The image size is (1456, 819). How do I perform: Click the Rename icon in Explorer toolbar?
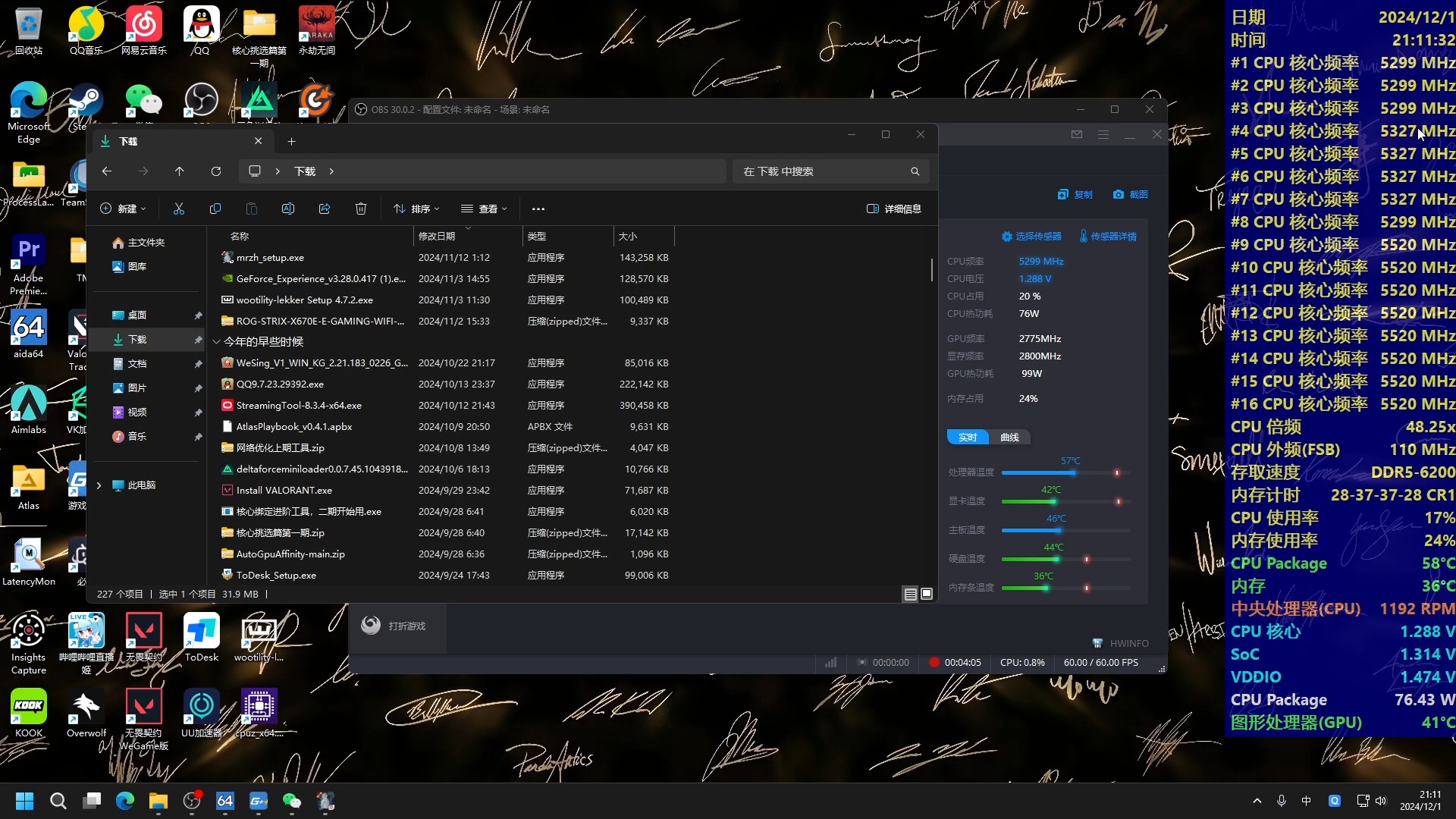[x=288, y=209]
